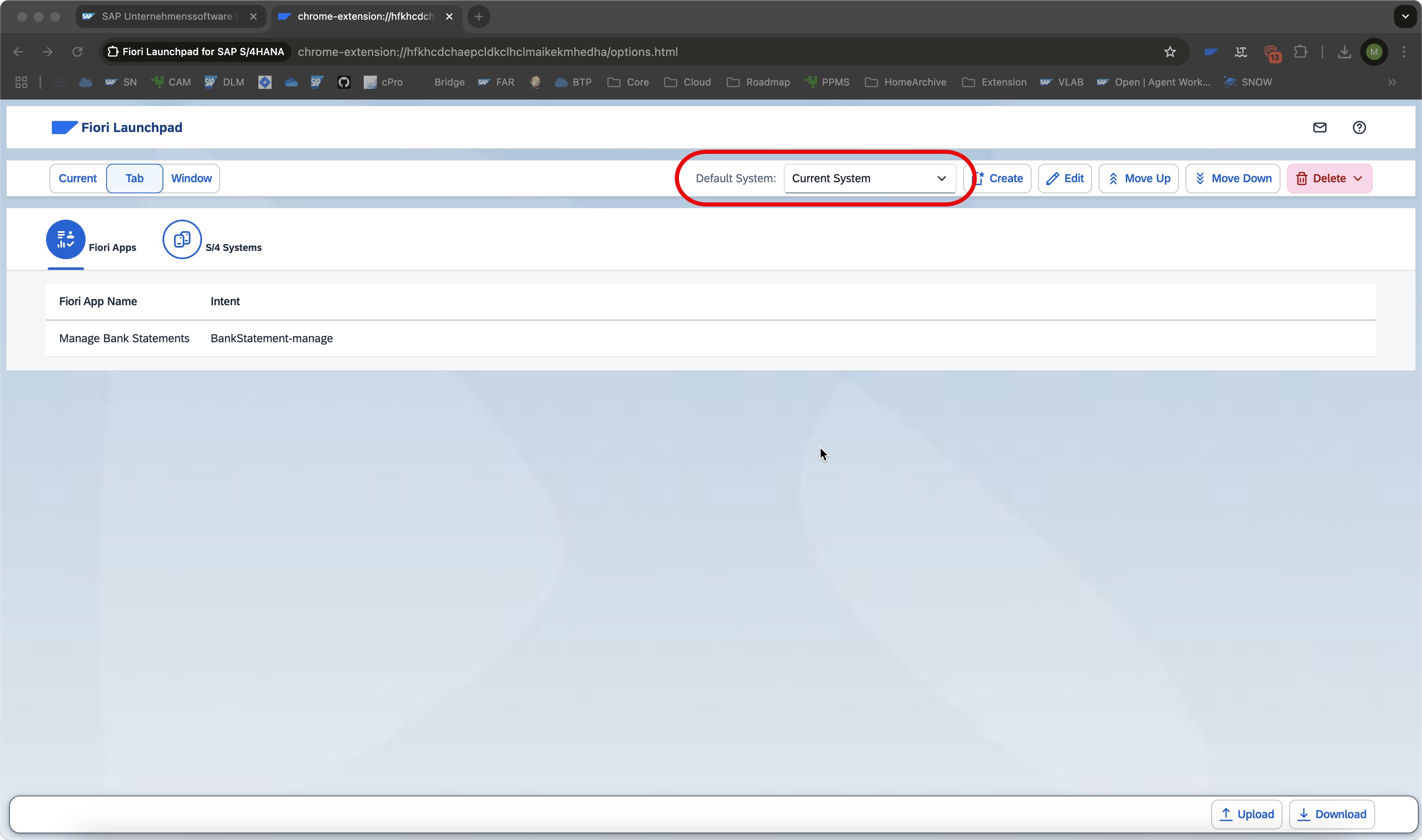Reload the page with the refresh icon
This screenshot has height=840, width=1422.
pos(77,52)
